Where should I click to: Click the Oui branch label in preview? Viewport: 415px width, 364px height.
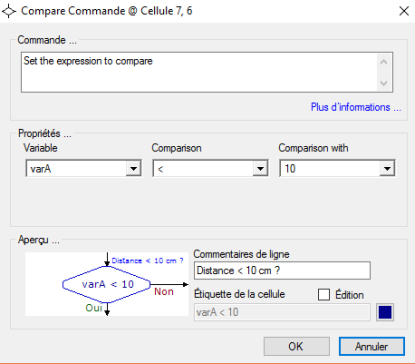tap(94, 307)
